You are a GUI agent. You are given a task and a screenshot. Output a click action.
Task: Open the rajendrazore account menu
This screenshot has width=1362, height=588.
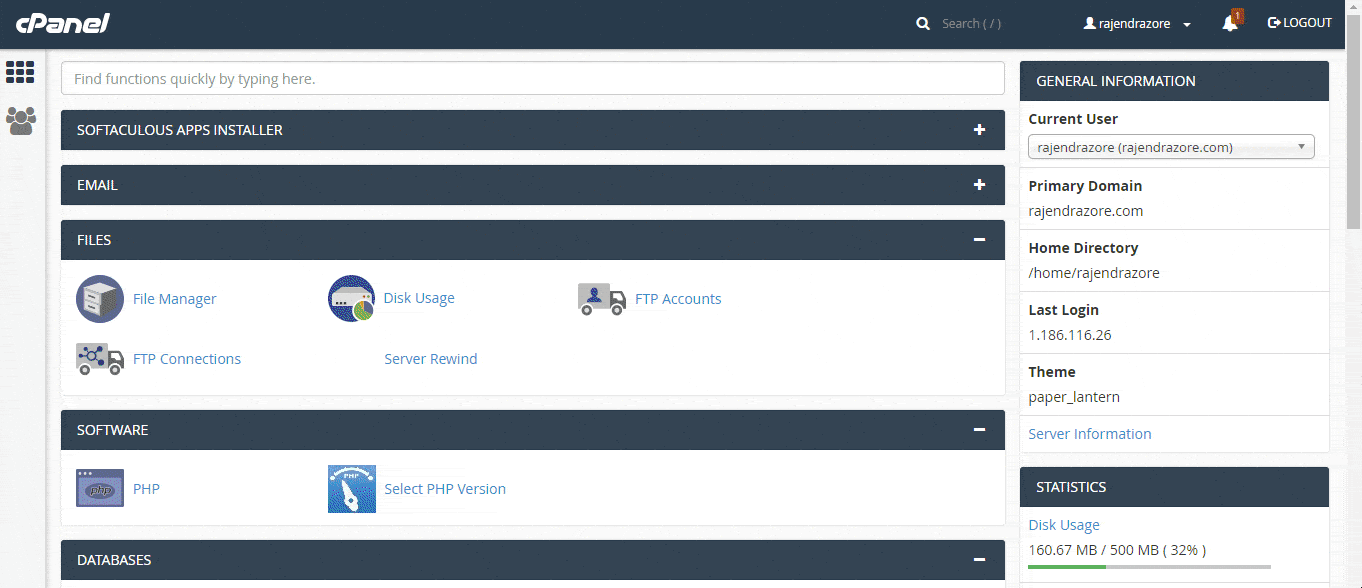(x=1136, y=22)
